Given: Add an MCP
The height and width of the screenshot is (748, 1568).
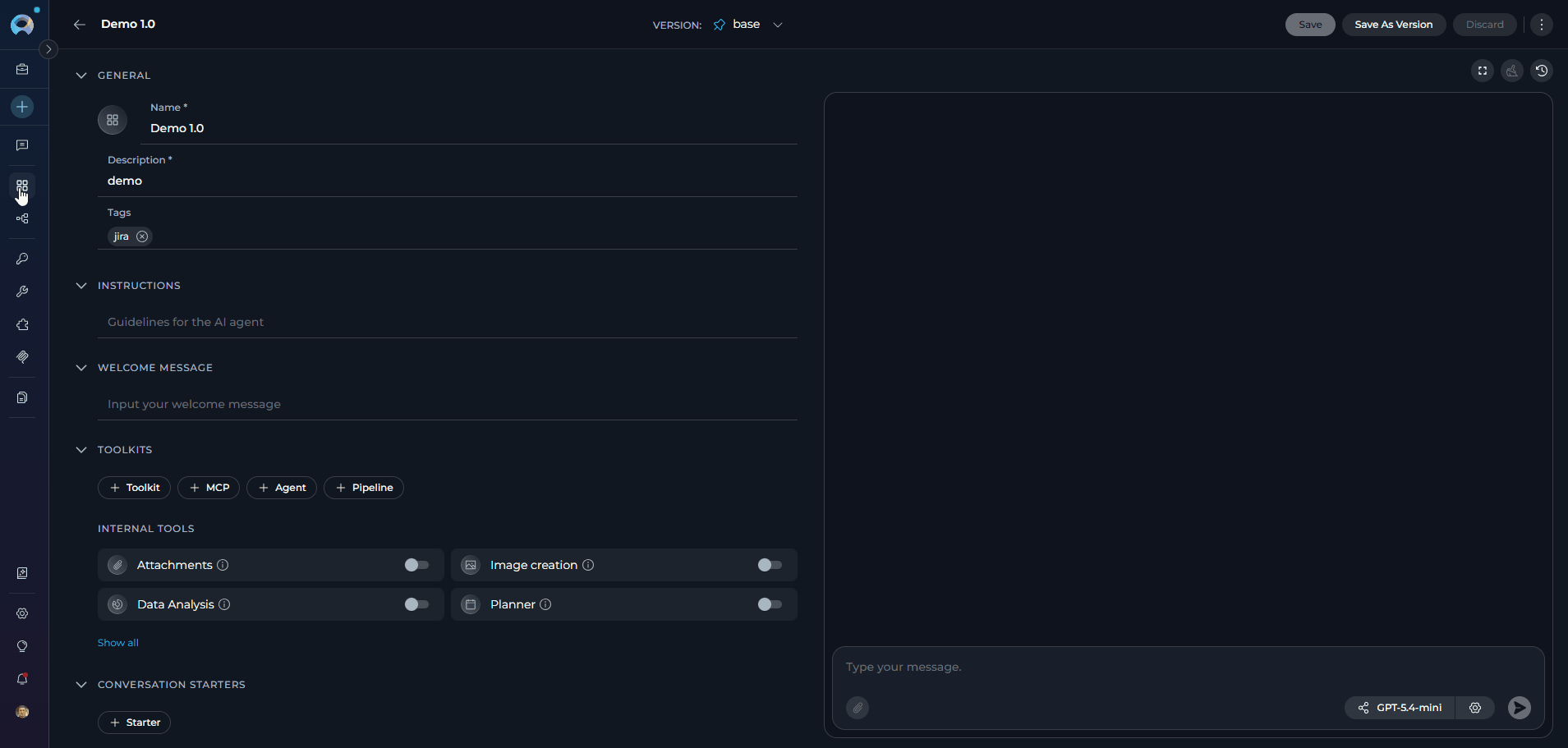Looking at the screenshot, I should (209, 488).
